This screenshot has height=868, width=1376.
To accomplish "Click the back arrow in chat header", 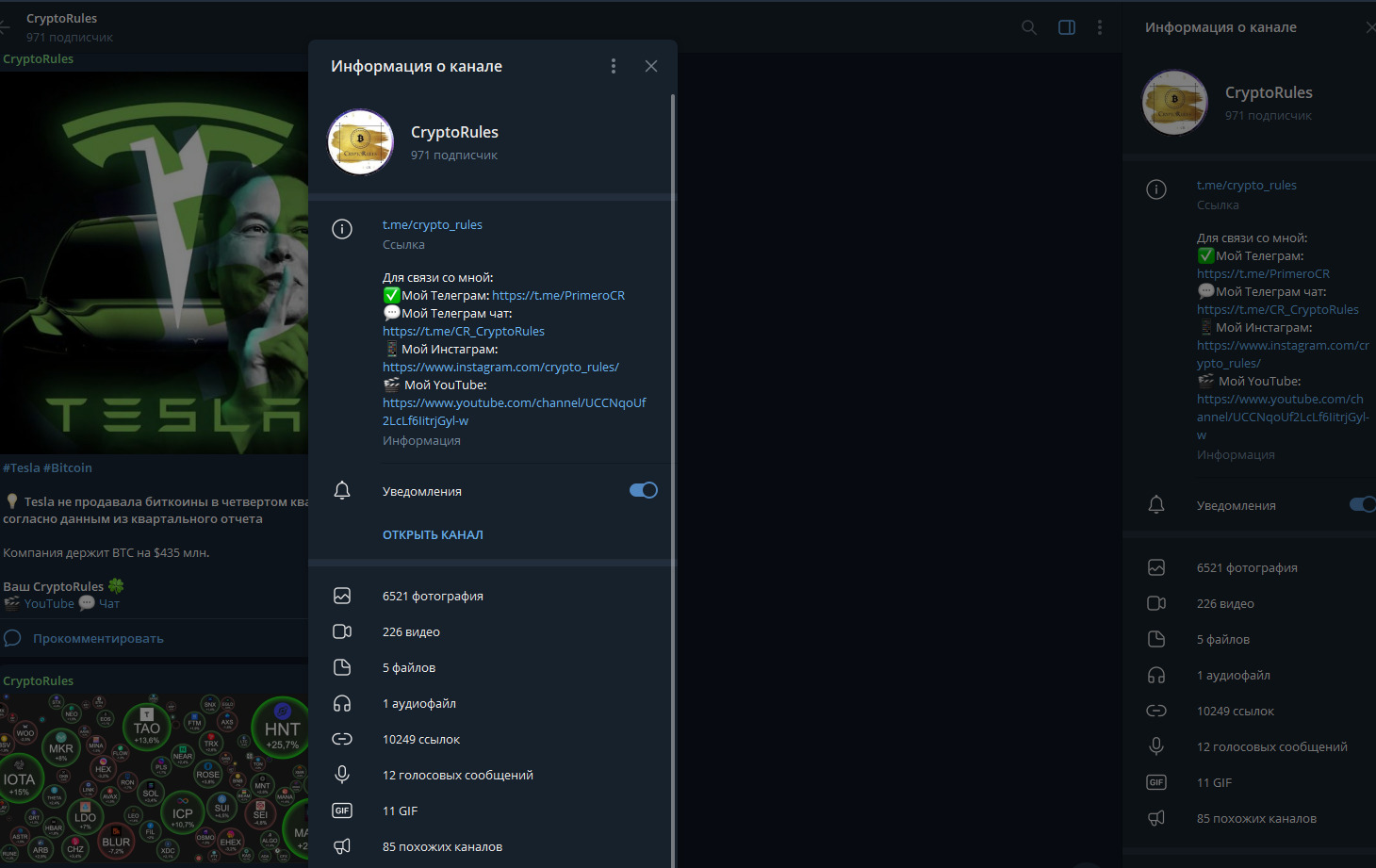I will [5, 27].
